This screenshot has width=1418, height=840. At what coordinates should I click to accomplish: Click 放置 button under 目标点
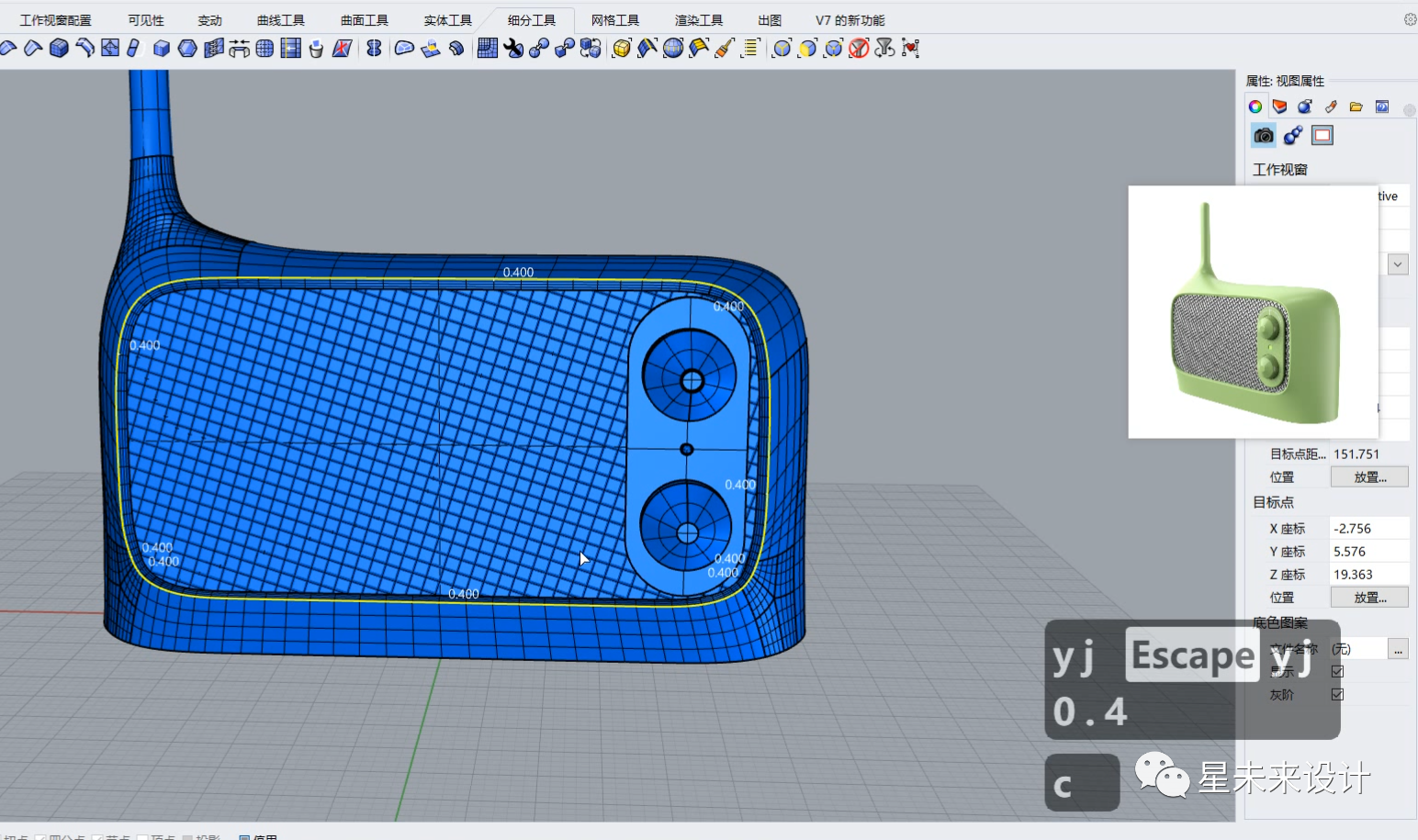(x=1369, y=598)
